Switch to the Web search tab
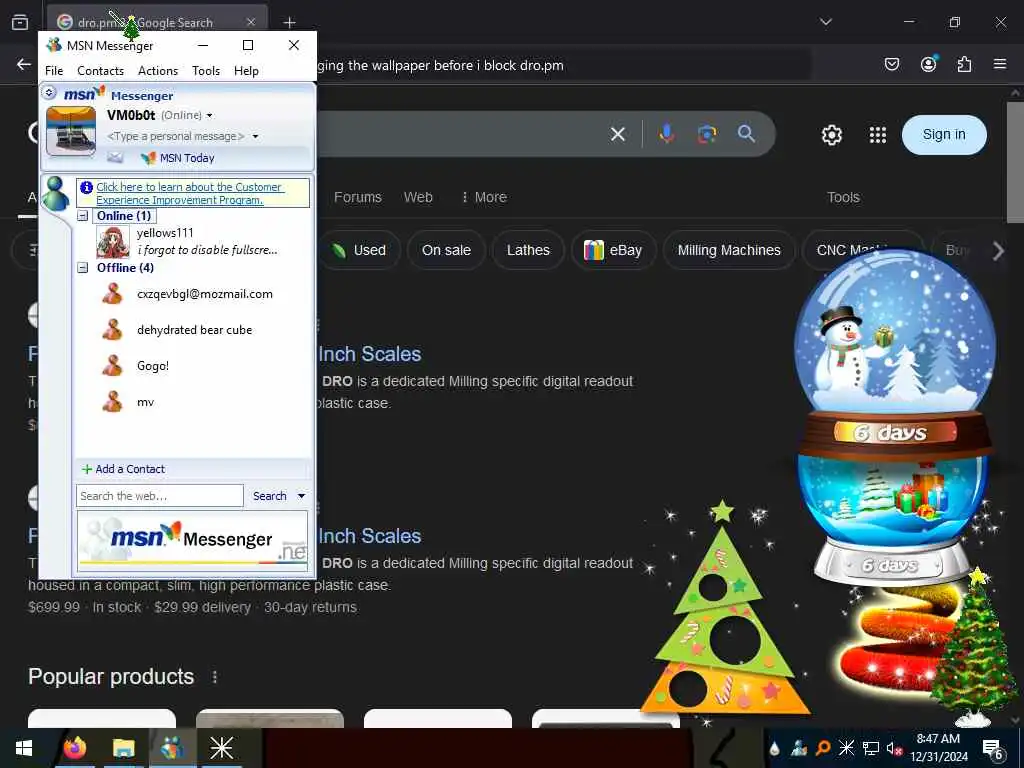The image size is (1024, 768). [418, 197]
